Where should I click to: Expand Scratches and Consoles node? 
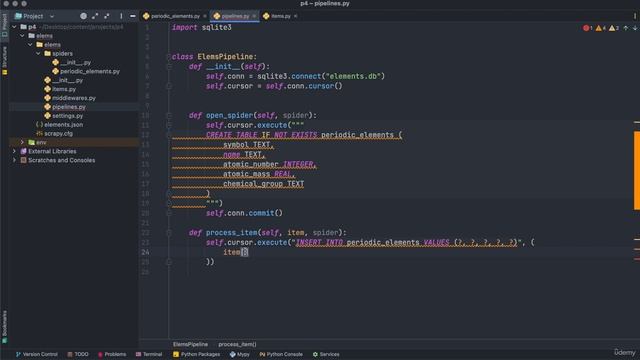14,160
